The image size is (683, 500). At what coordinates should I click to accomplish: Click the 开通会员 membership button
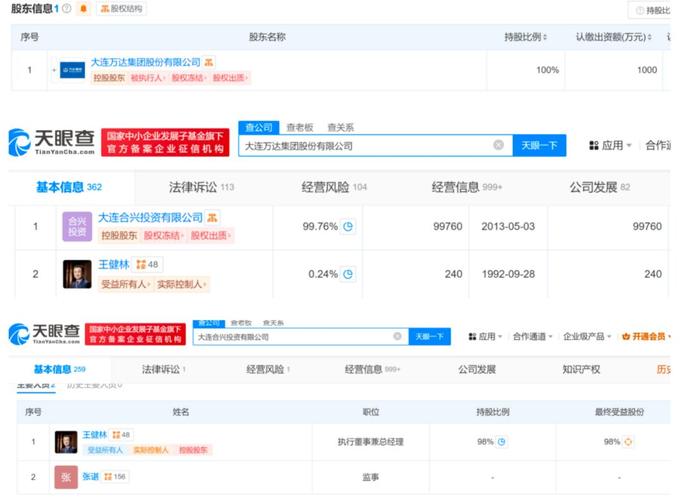pyautogui.click(x=646, y=336)
